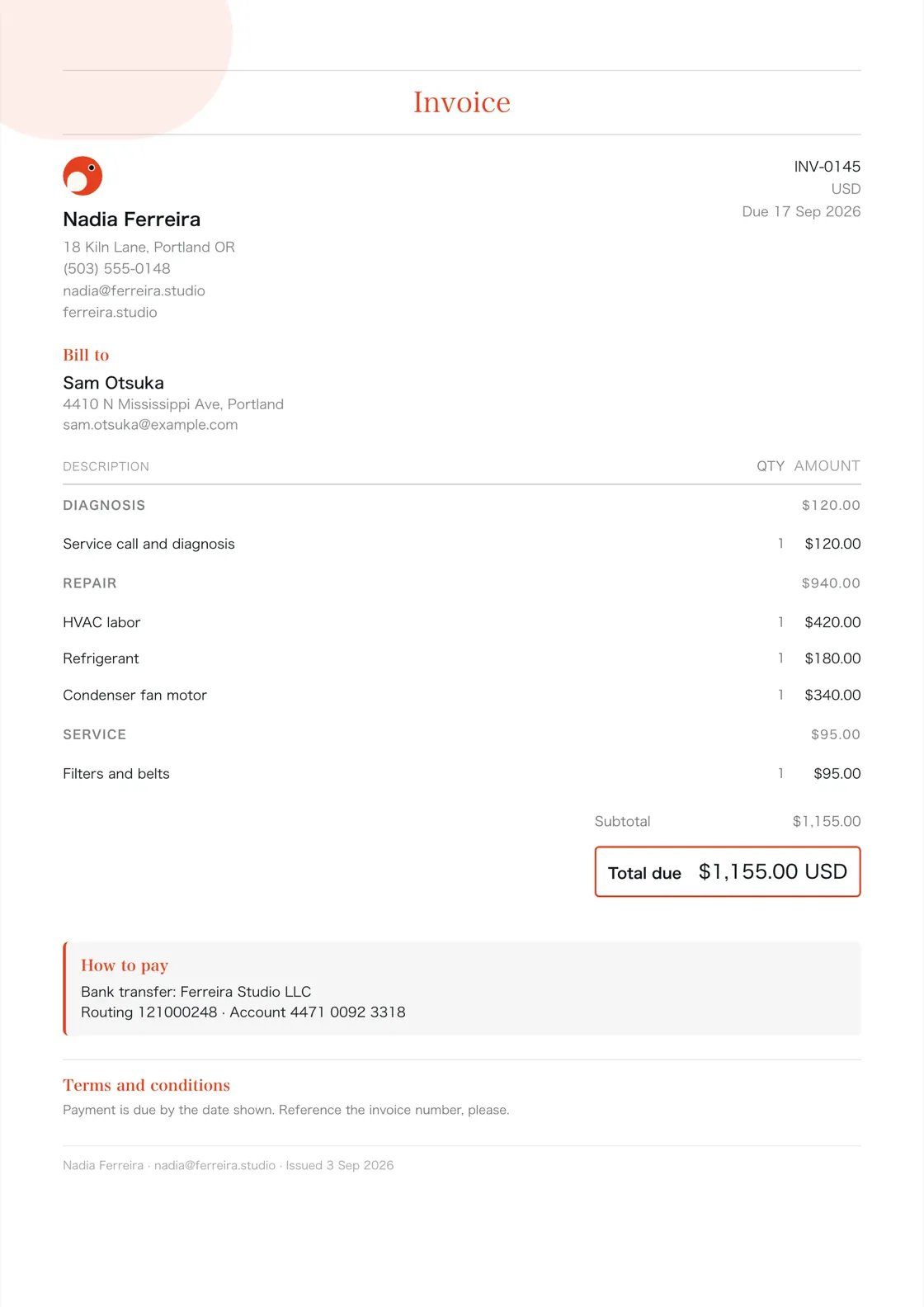Click the Bill to heading

click(x=86, y=355)
